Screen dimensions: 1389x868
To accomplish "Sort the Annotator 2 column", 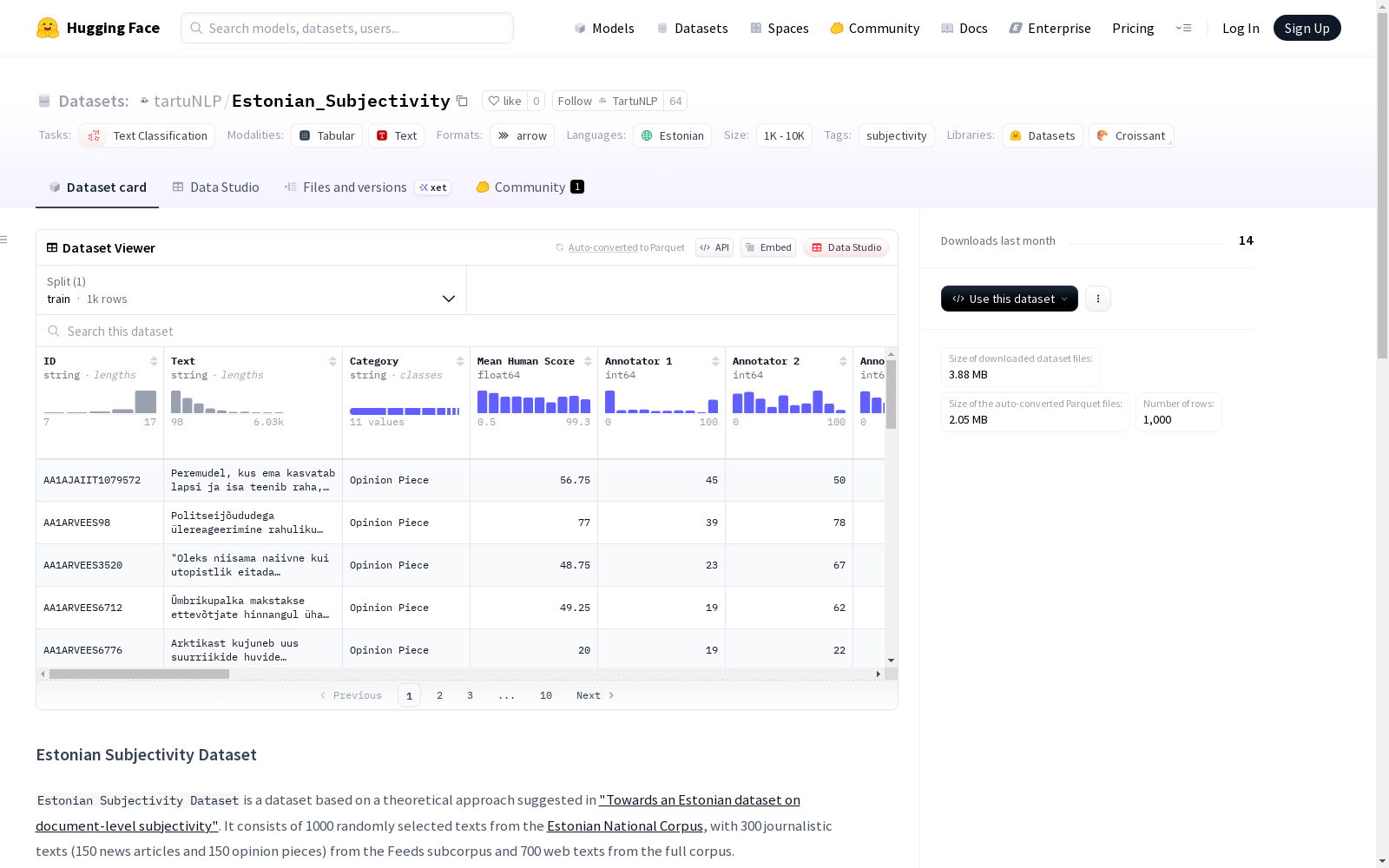I will pyautogui.click(x=843, y=361).
